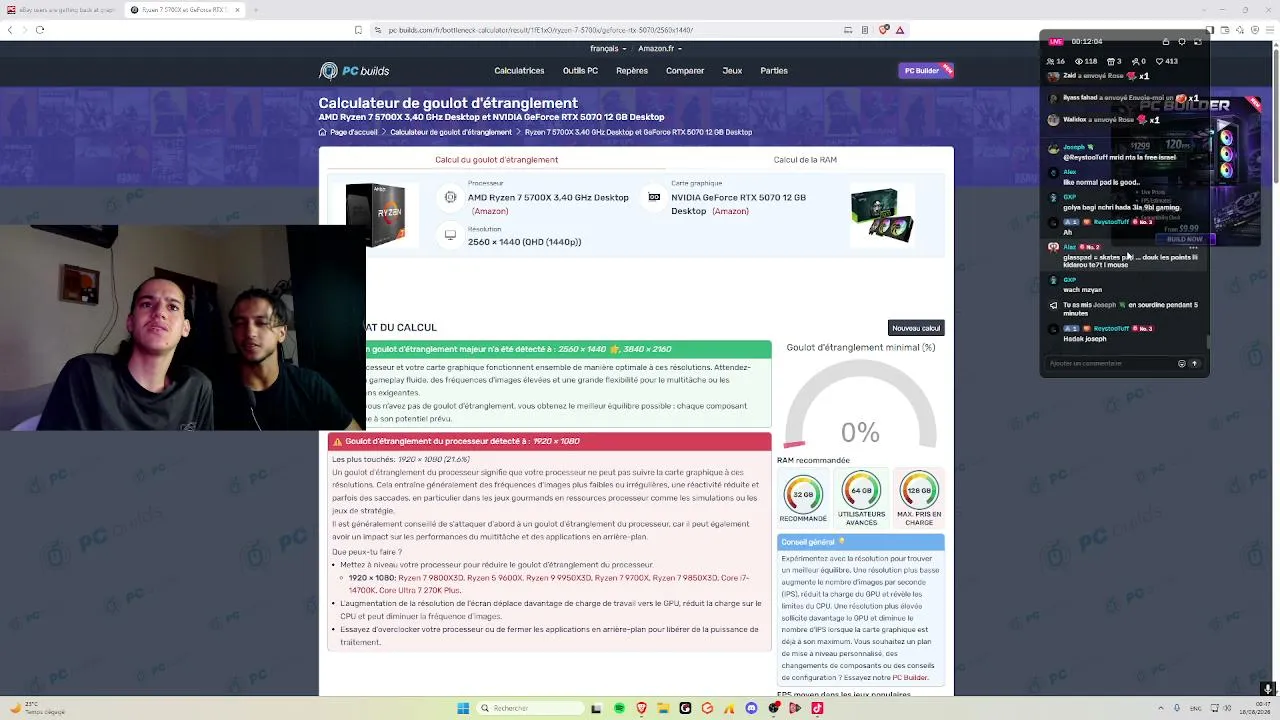Close the Ryzen 7 5700X browser tab
Image resolution: width=1280 pixels, height=720 pixels.
[238, 10]
